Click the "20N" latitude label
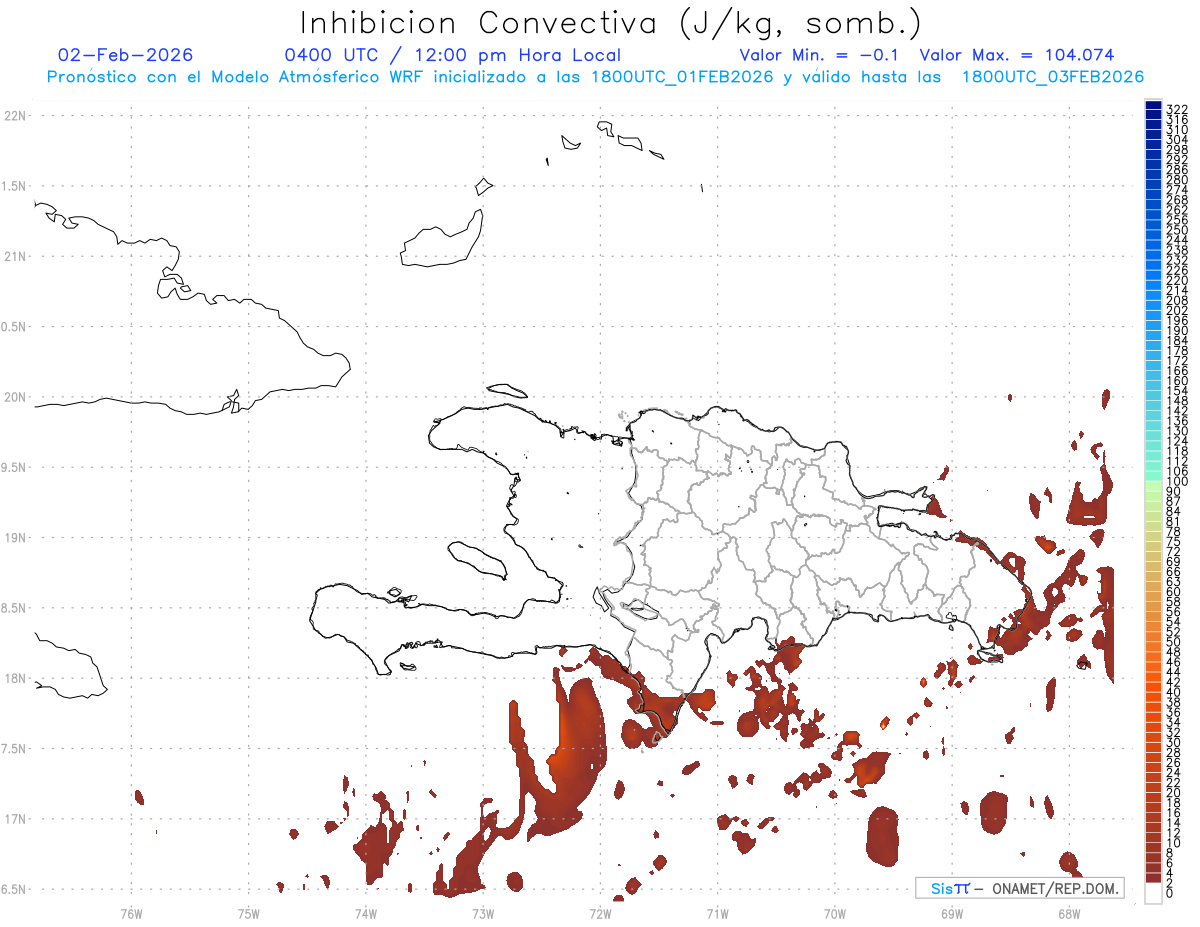This screenshot has height=927, width=1200. click(x=15, y=397)
